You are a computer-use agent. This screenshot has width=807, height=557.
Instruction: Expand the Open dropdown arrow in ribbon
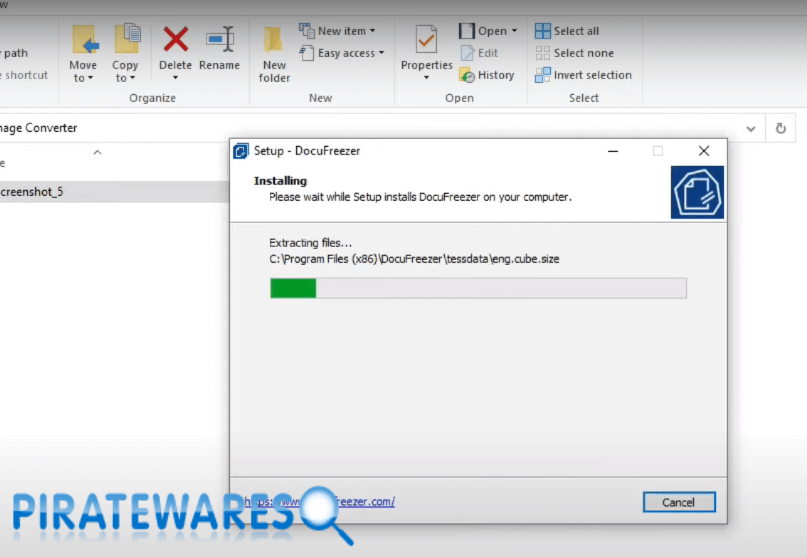point(514,31)
